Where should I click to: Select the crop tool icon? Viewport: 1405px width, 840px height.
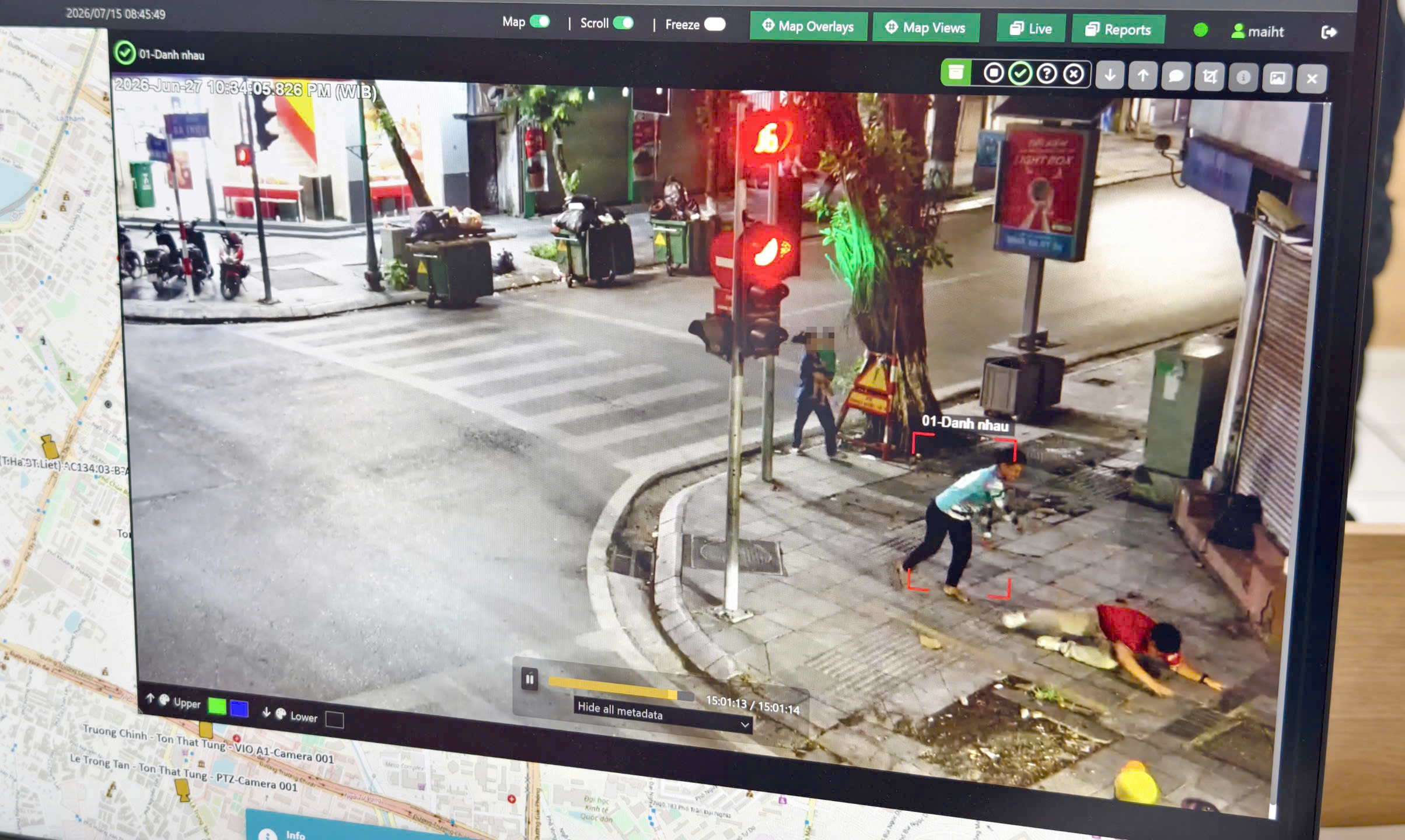pos(1210,77)
